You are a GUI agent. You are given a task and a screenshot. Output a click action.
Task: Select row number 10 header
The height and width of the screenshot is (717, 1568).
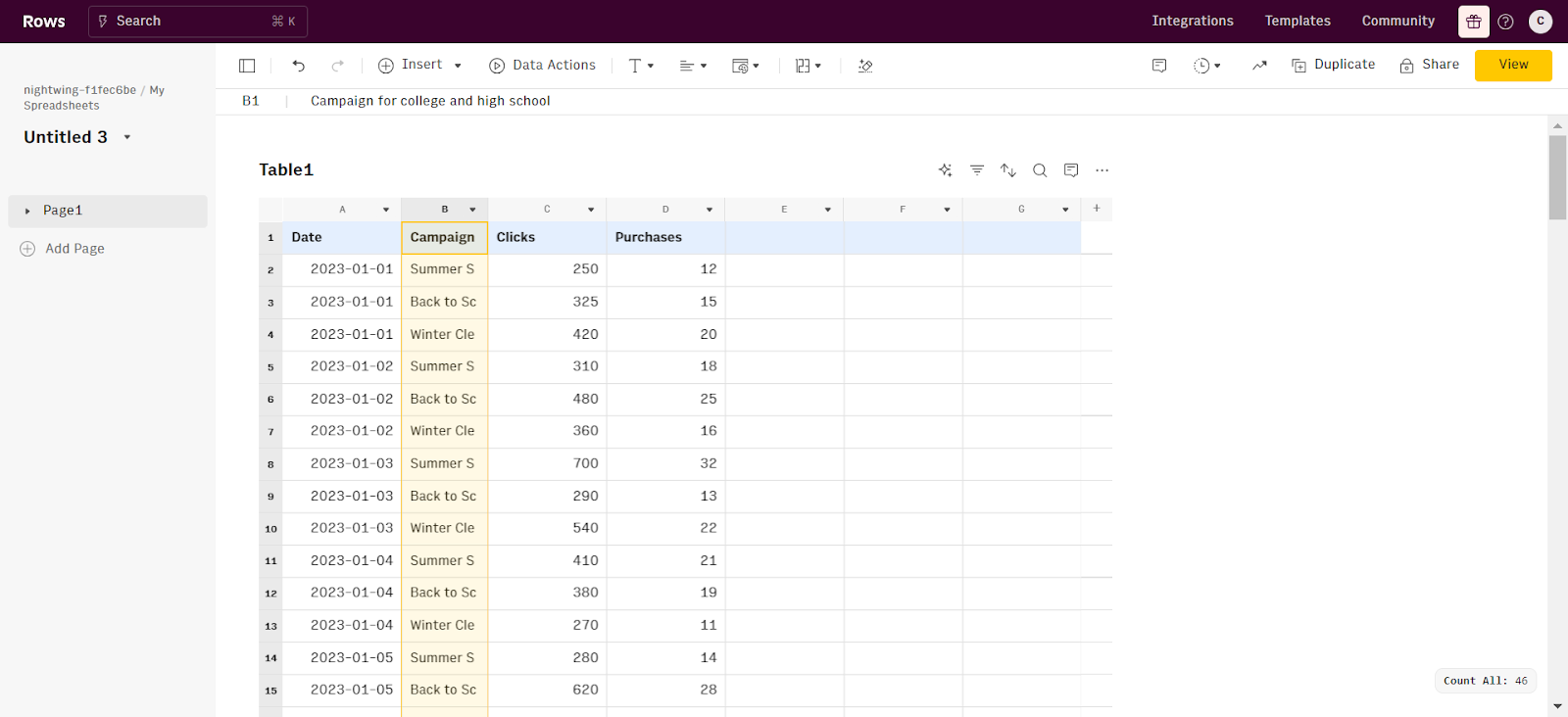click(270, 529)
